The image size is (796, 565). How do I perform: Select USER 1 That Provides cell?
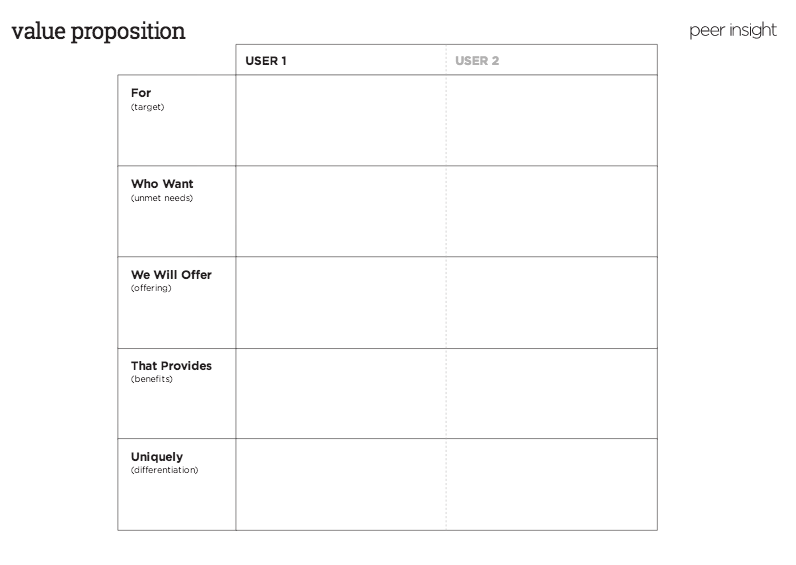click(x=341, y=393)
